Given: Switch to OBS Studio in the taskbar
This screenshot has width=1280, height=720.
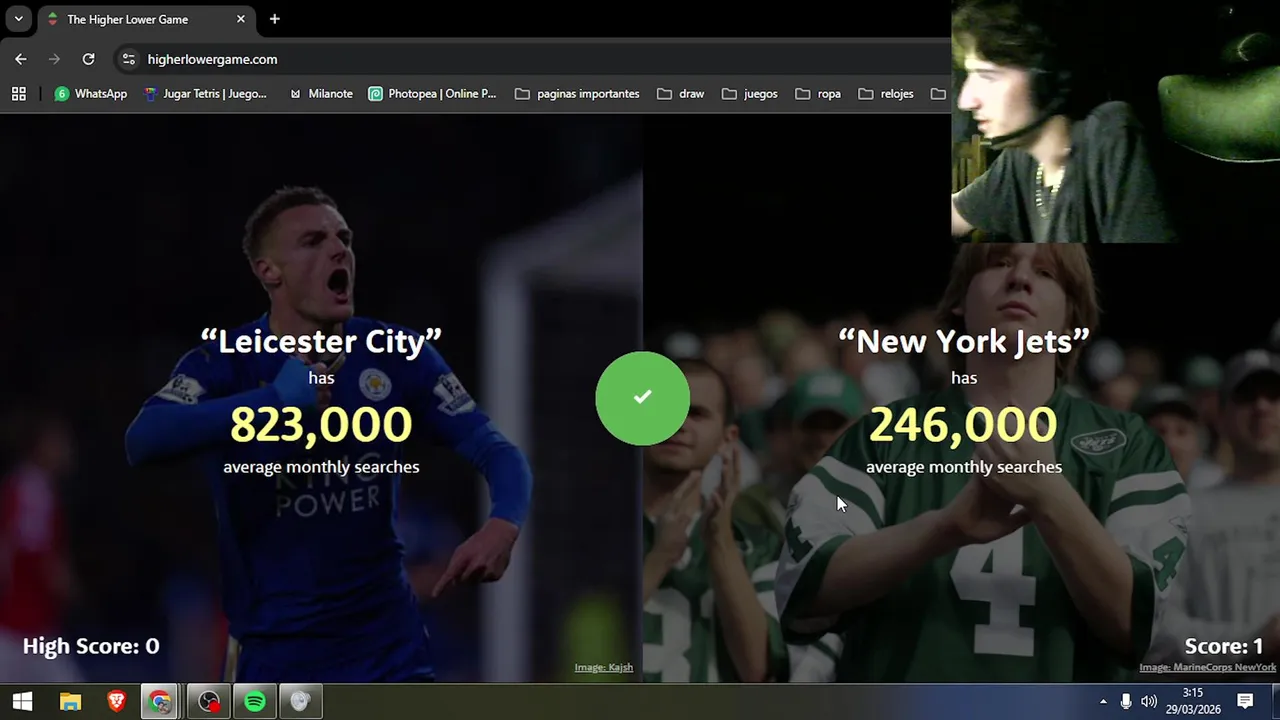Looking at the screenshot, I should pyautogui.click(x=208, y=702).
